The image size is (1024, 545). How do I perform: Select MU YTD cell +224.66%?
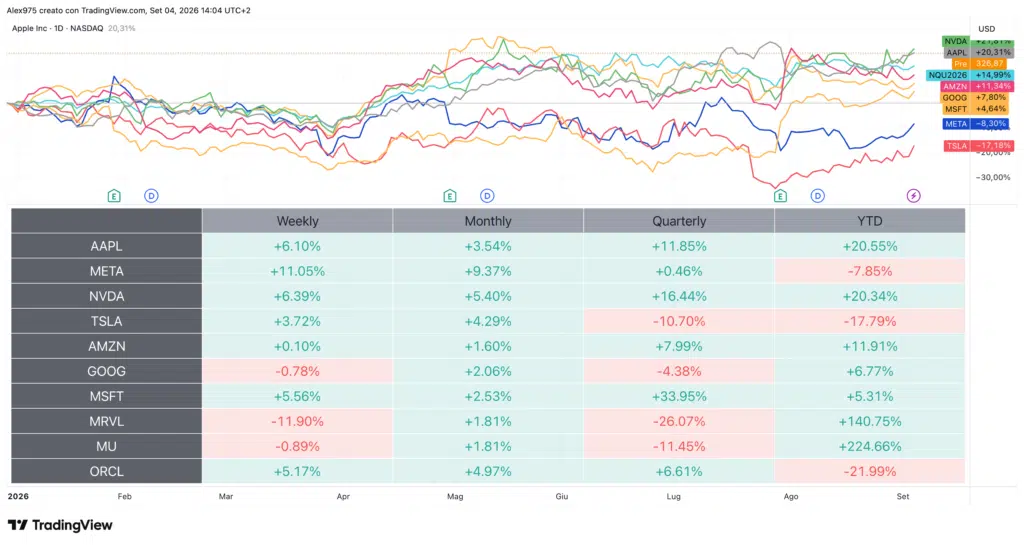coord(869,446)
